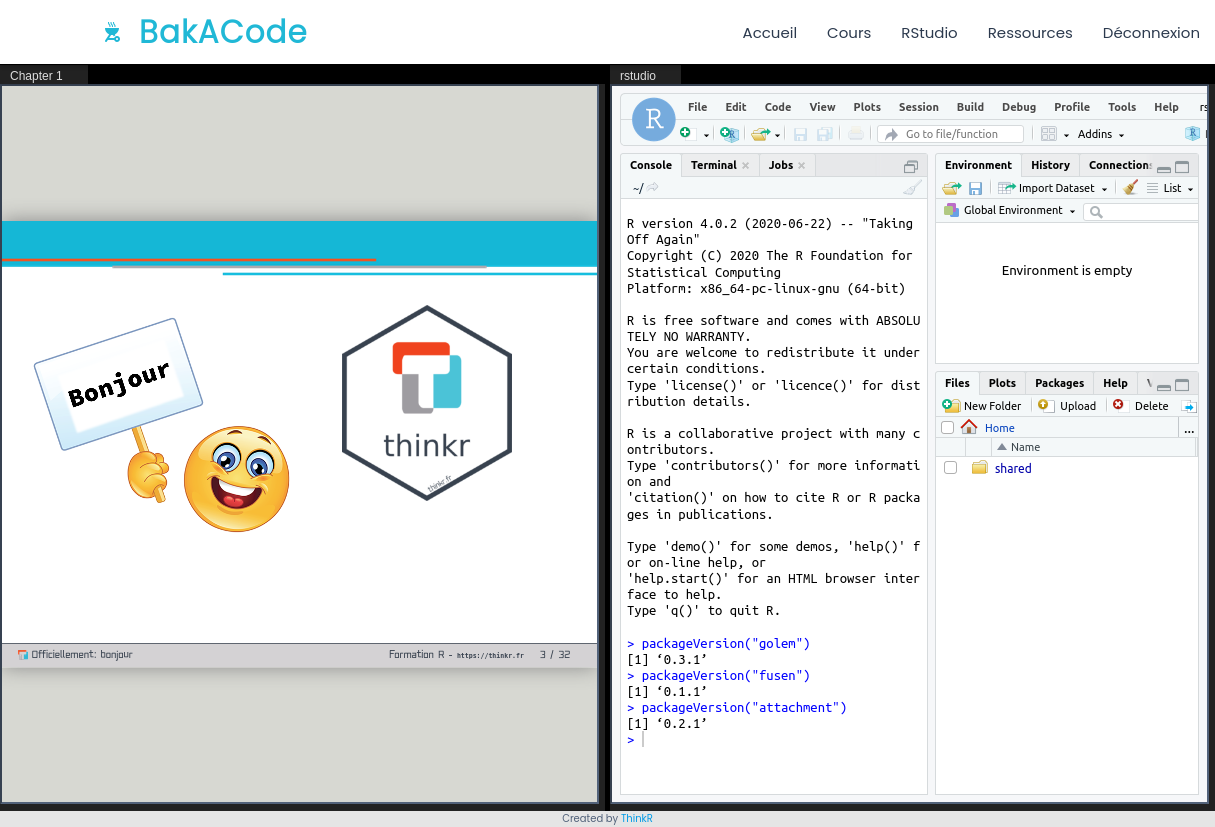Click the Environment search field
The width and height of the screenshot is (1215, 827).
click(1142, 212)
